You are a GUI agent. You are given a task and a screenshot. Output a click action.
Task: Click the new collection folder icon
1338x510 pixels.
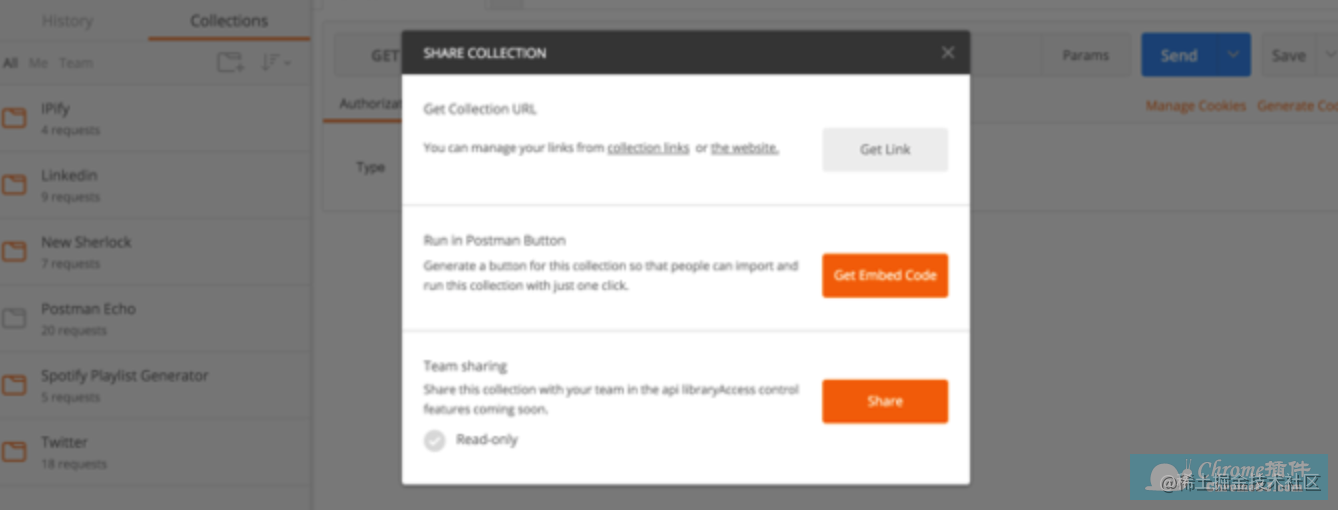pyautogui.click(x=230, y=63)
